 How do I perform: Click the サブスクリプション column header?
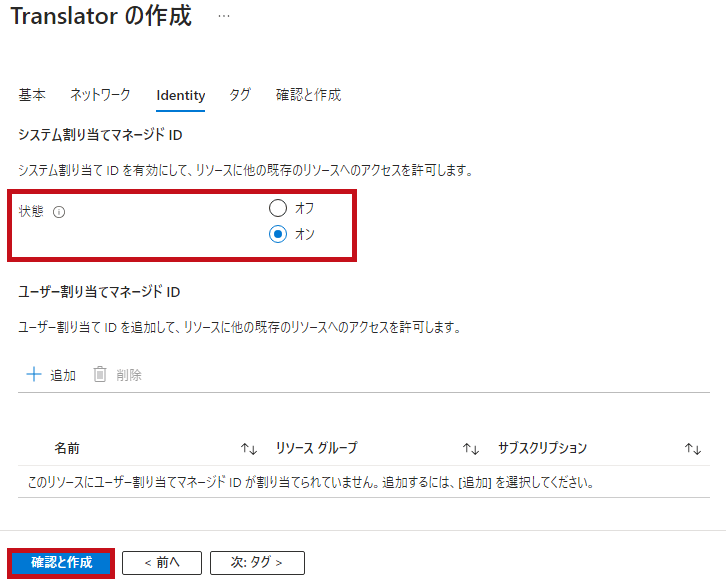click(542, 448)
